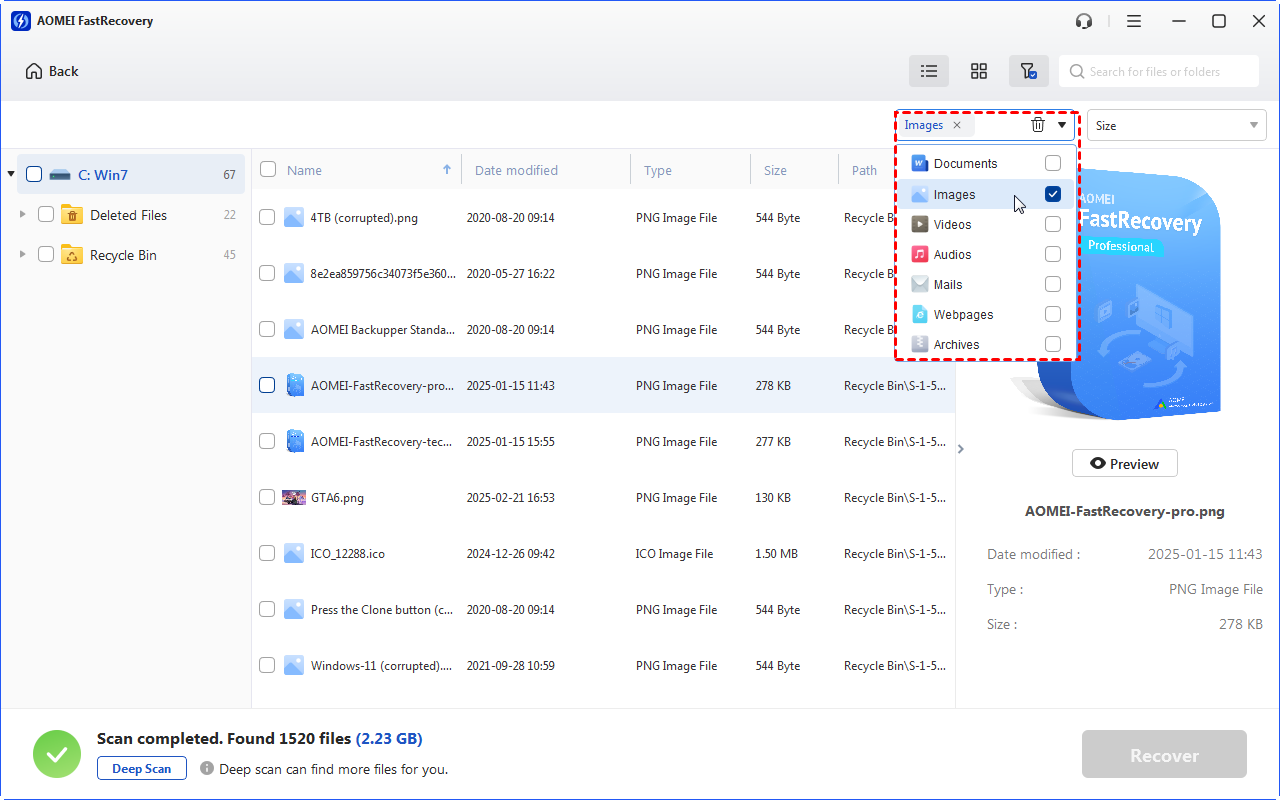Switch to list view
The height and width of the screenshot is (800, 1280).
[x=929, y=71]
